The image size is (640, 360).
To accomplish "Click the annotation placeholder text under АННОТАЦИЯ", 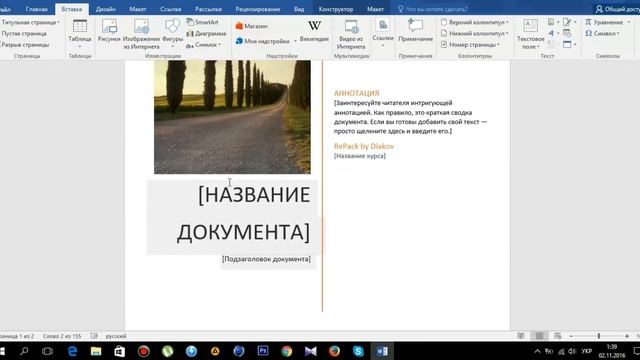I will [411, 117].
